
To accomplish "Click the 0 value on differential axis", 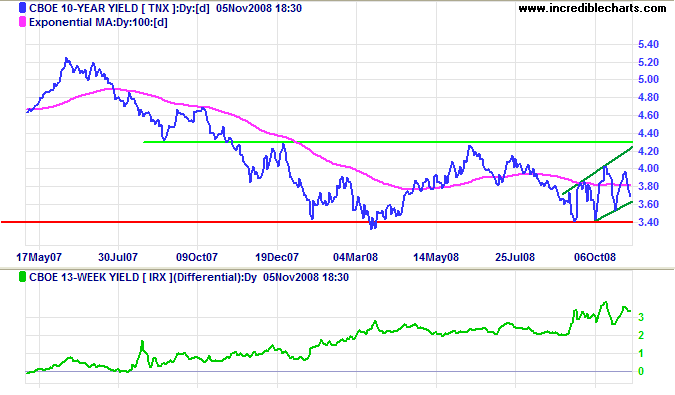I will 641,371.
